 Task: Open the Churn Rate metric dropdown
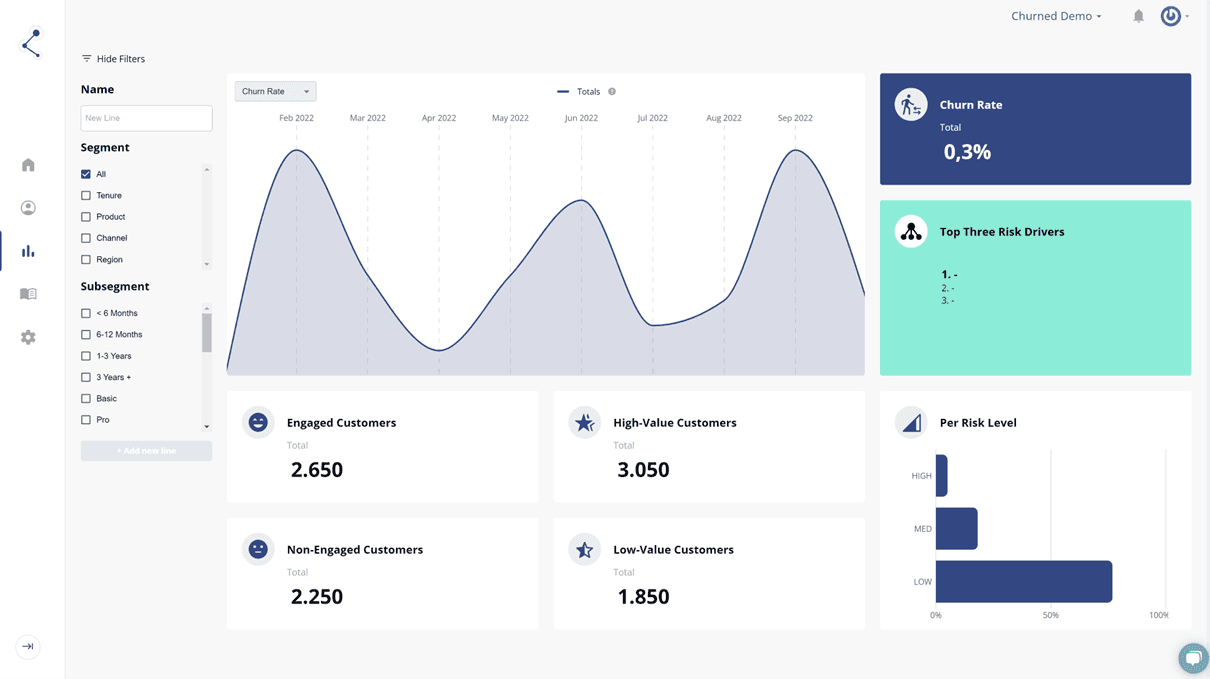(x=275, y=91)
